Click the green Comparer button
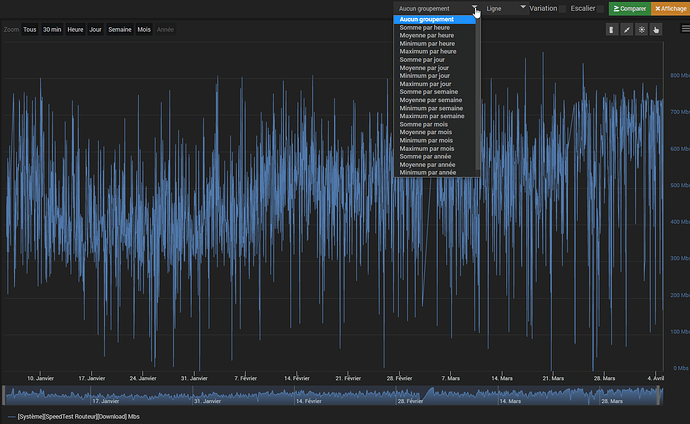The width and height of the screenshot is (690, 424). pos(629,8)
